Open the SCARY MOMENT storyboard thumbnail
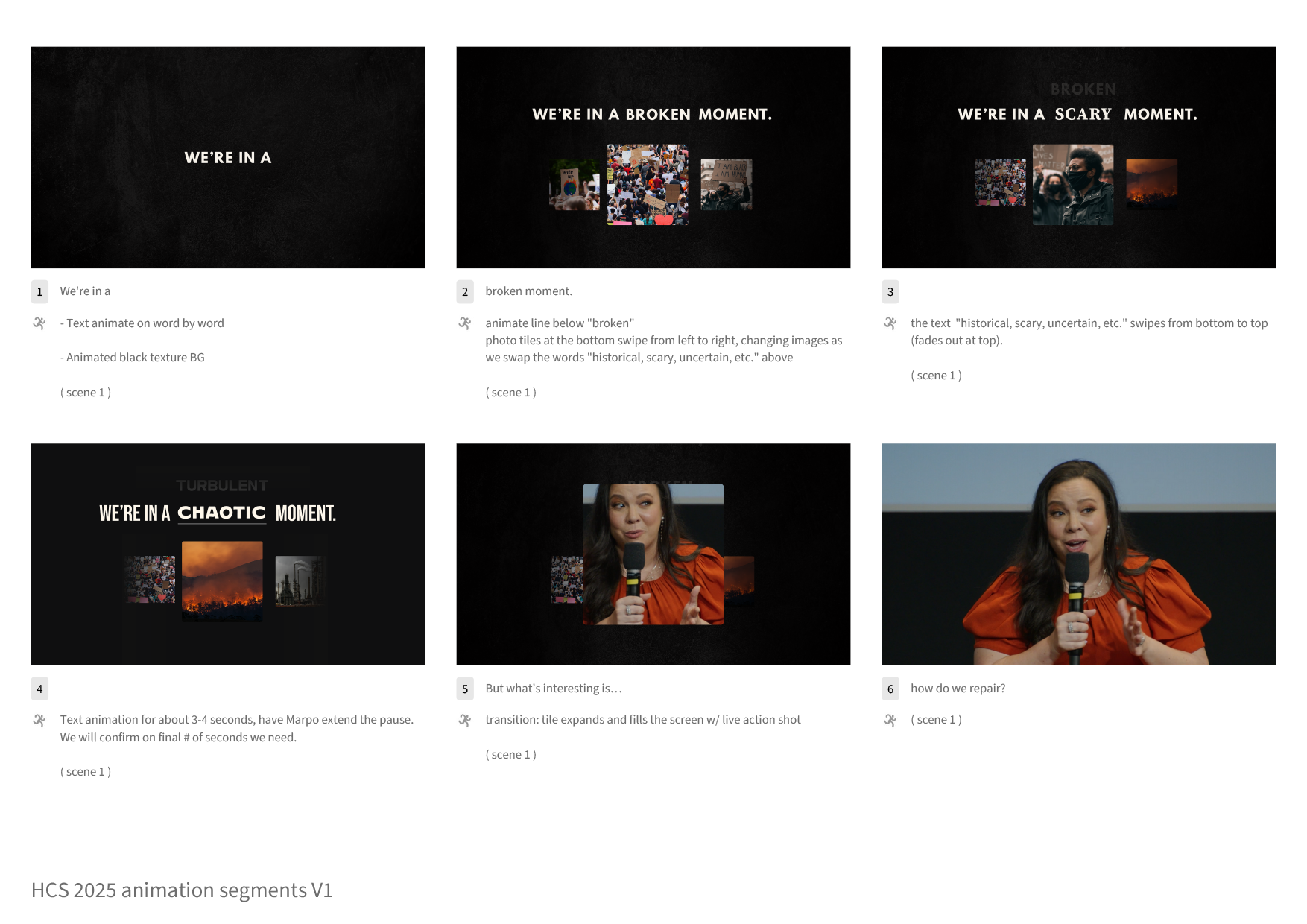The image size is (1307, 924). 1079,157
